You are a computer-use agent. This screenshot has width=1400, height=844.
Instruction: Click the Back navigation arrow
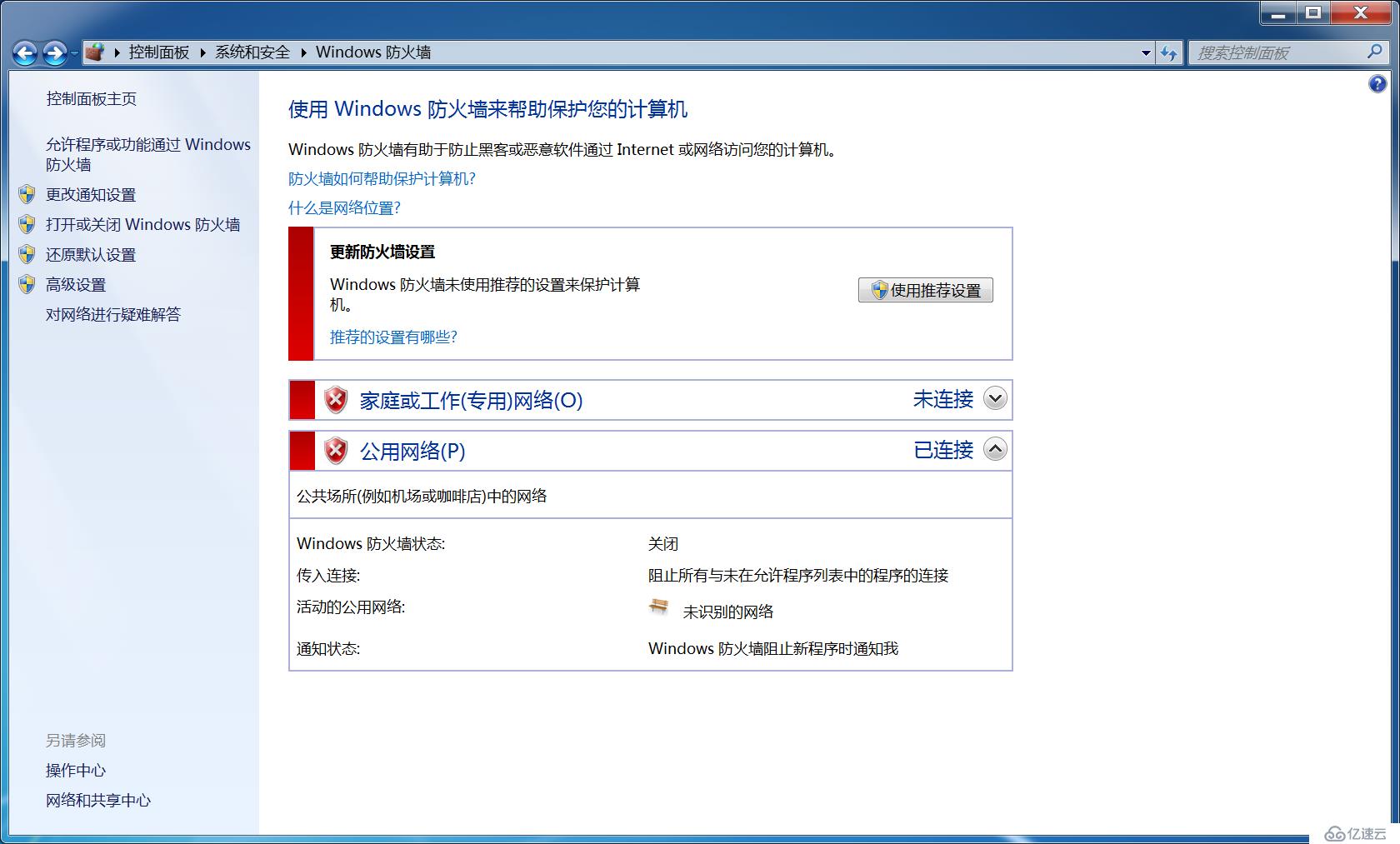click(26, 53)
